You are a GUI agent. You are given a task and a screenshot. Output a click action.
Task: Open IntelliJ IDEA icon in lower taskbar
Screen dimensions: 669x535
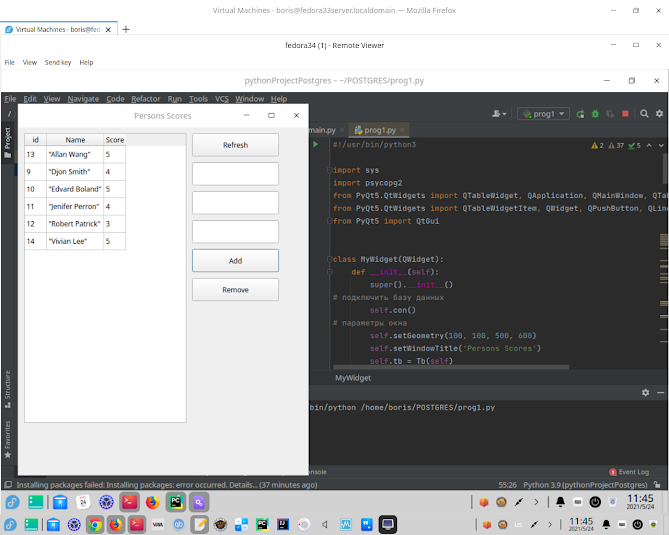coord(283,524)
